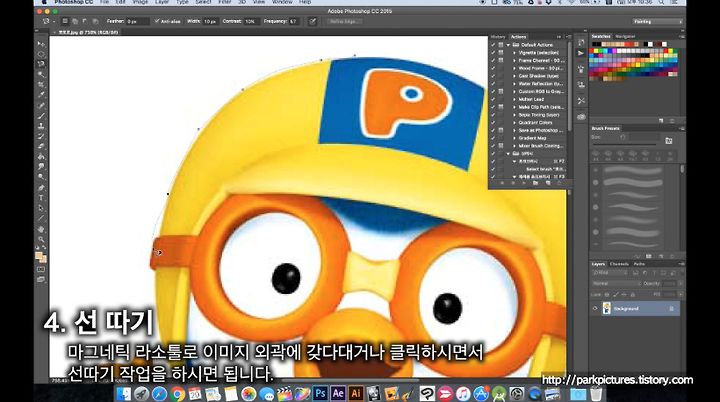Open the Brush panel toggle icon in Brush Presets
The height and width of the screenshot is (402, 720).
669,141
